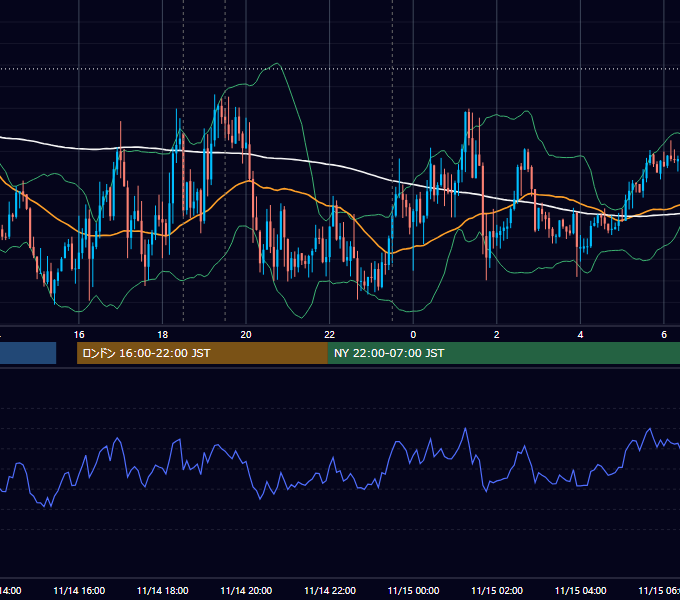This screenshot has width=680, height=600.
Task: Click the 11/14 18:00 time label
Action: click(x=163, y=590)
